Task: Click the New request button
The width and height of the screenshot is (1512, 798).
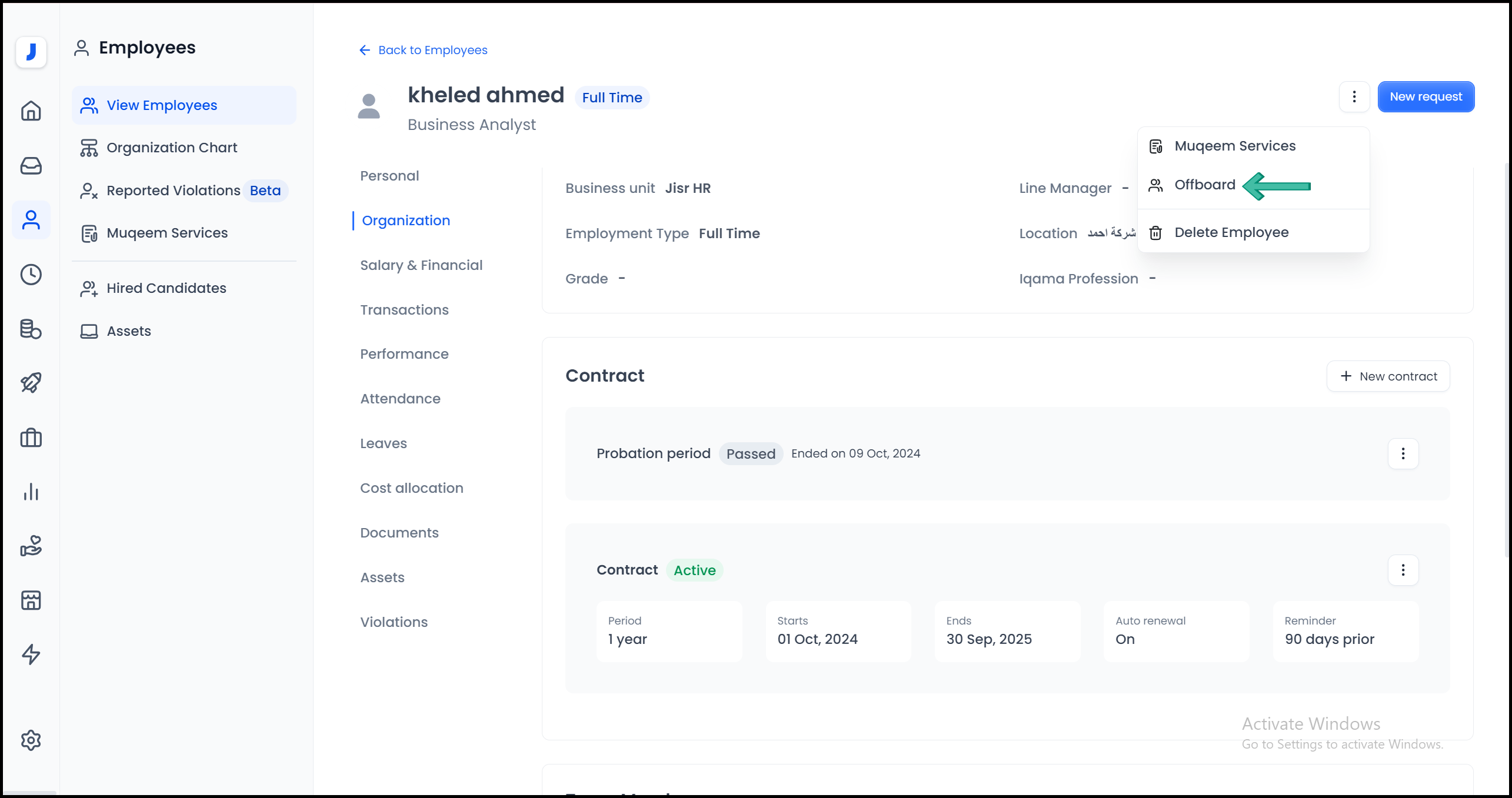Action: tap(1426, 96)
